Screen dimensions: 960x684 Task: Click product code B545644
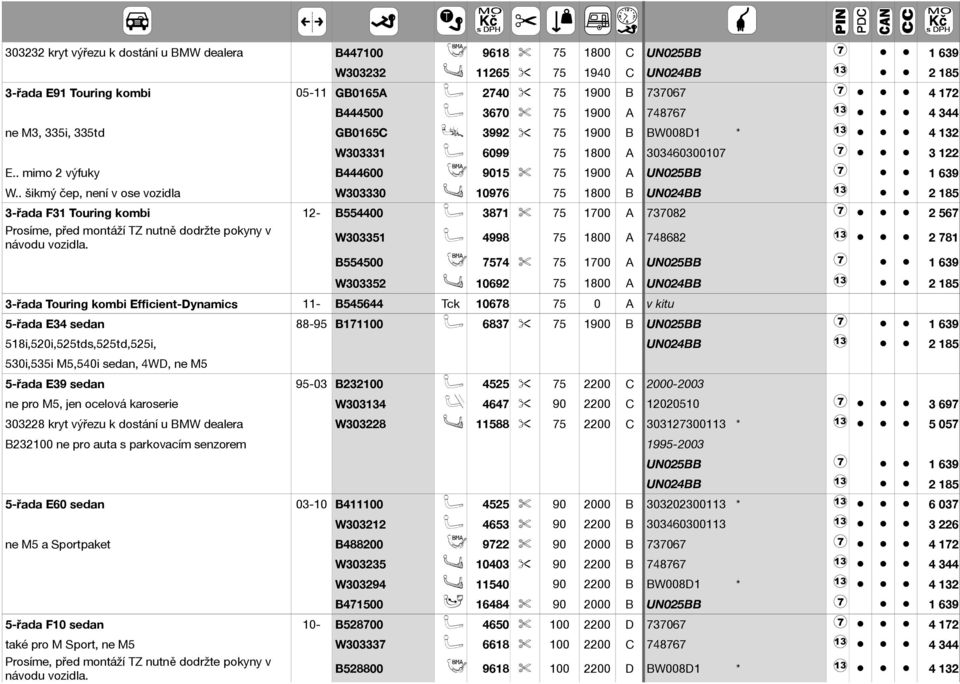359,304
